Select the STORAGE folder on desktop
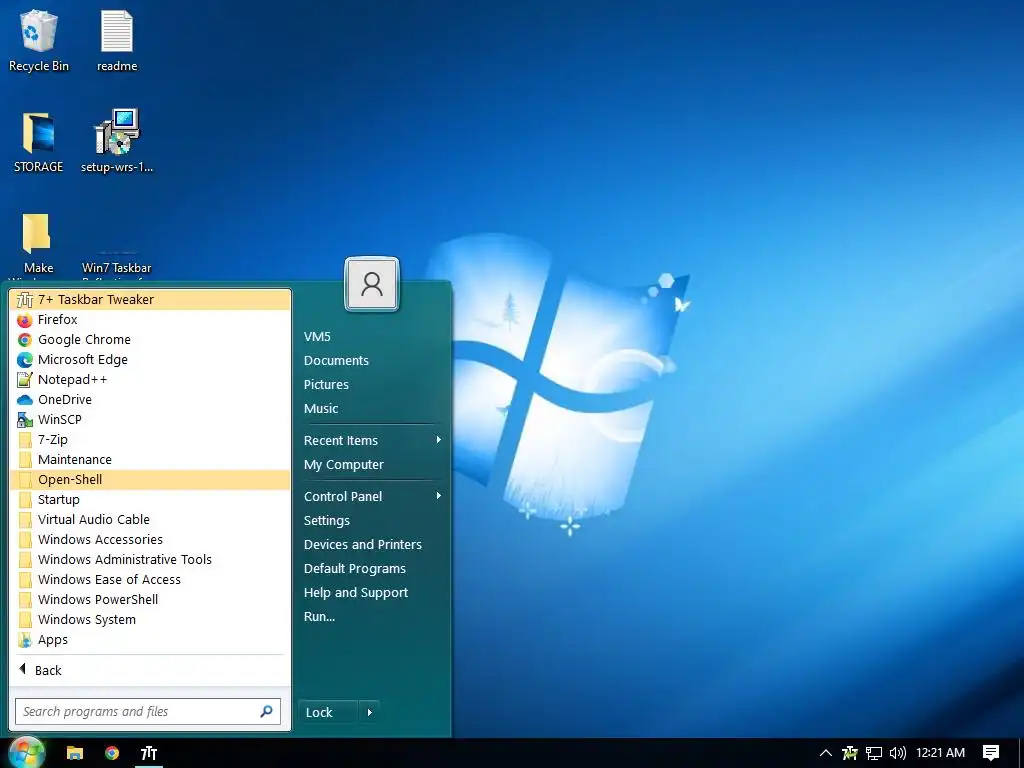Viewport: 1024px width, 768px height. pyautogui.click(x=39, y=142)
